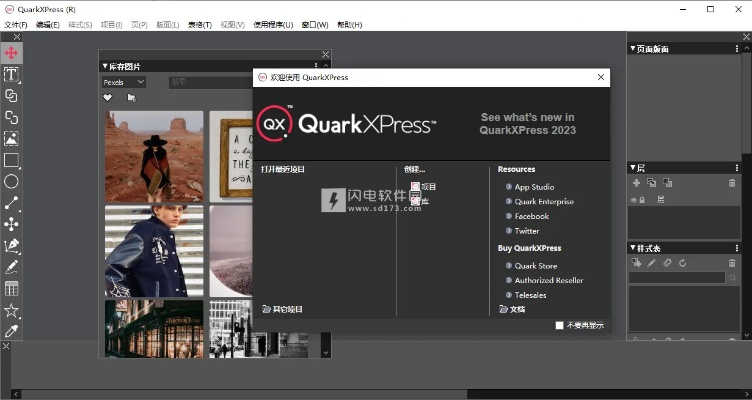Select the Picture Content tool
Viewport: 752px width, 400px height.
pyautogui.click(x=11, y=139)
